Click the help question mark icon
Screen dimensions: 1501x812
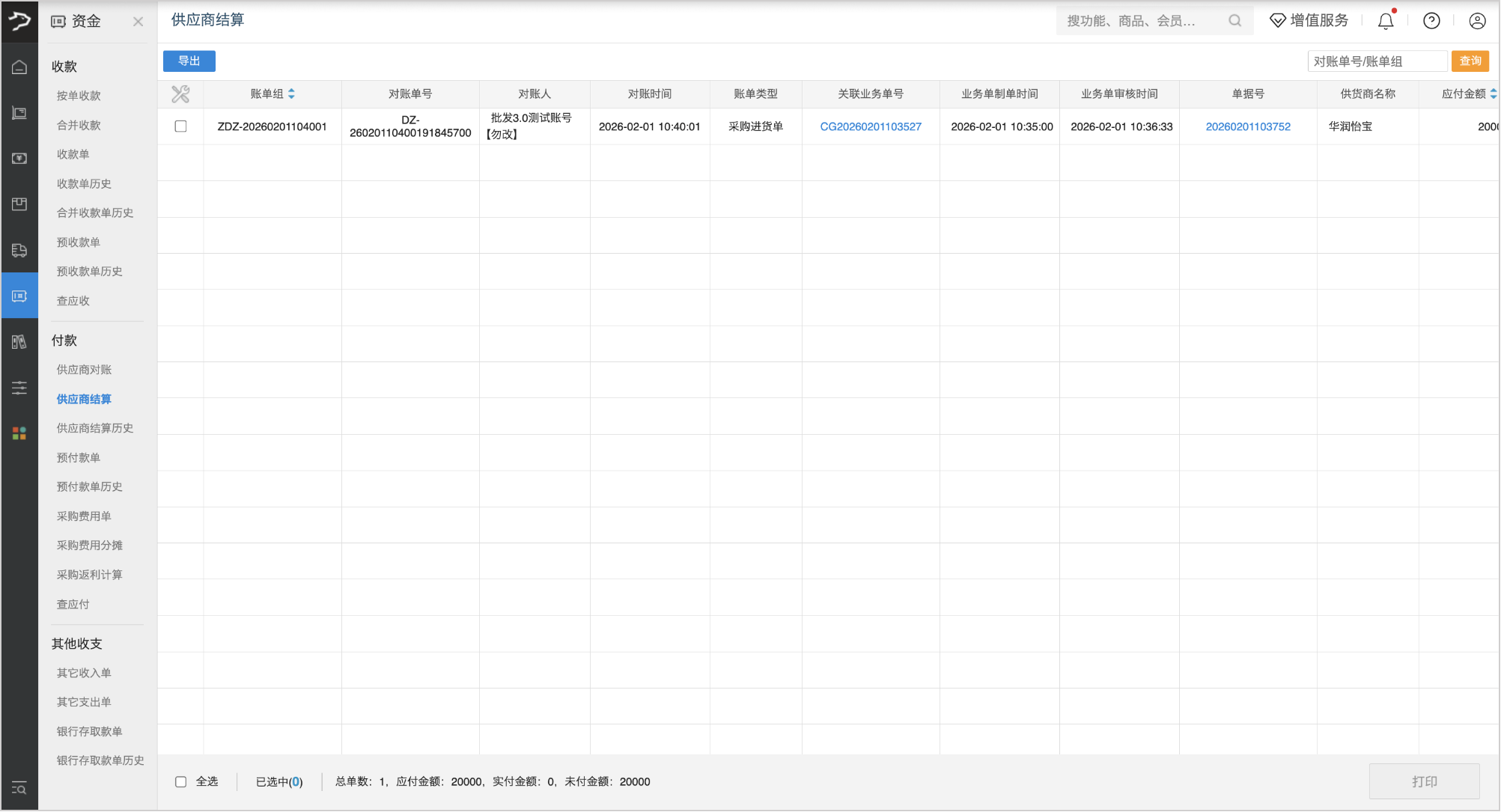coord(1431,21)
